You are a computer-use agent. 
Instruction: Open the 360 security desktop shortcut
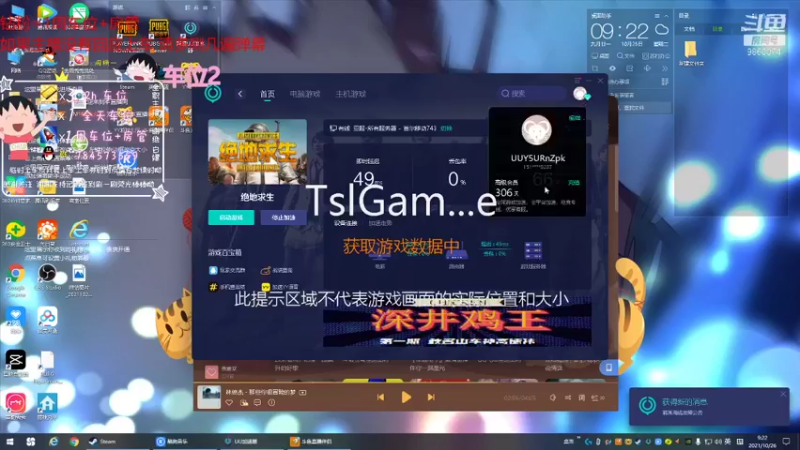coord(15,234)
